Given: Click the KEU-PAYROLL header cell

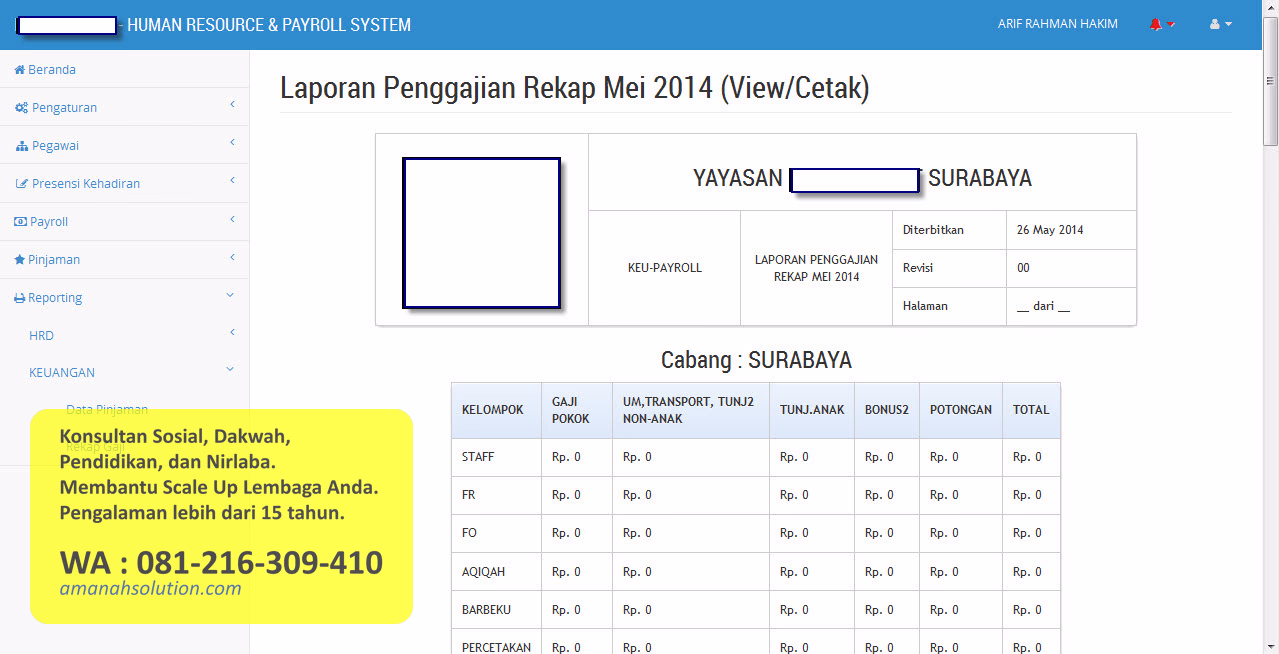Looking at the screenshot, I should 664,268.
